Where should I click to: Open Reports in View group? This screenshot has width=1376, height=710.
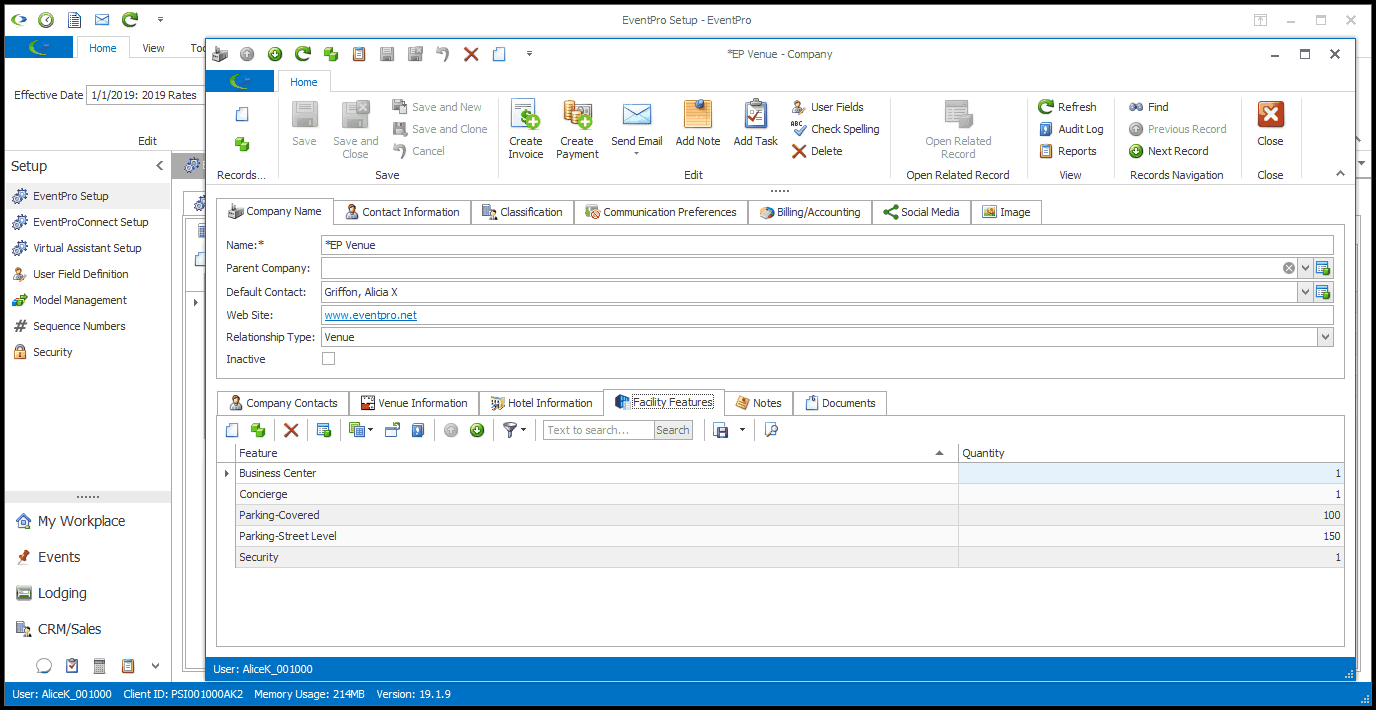(1067, 151)
